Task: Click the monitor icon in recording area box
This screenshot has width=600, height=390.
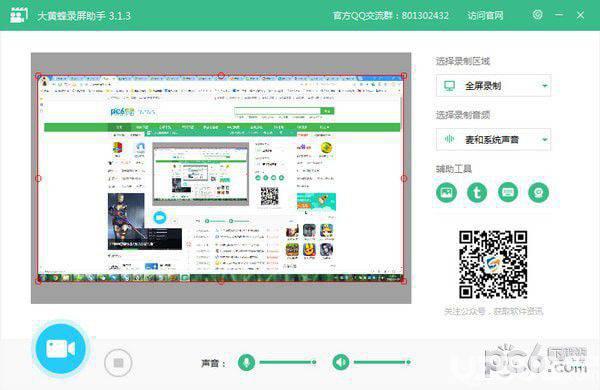Action: (x=450, y=86)
